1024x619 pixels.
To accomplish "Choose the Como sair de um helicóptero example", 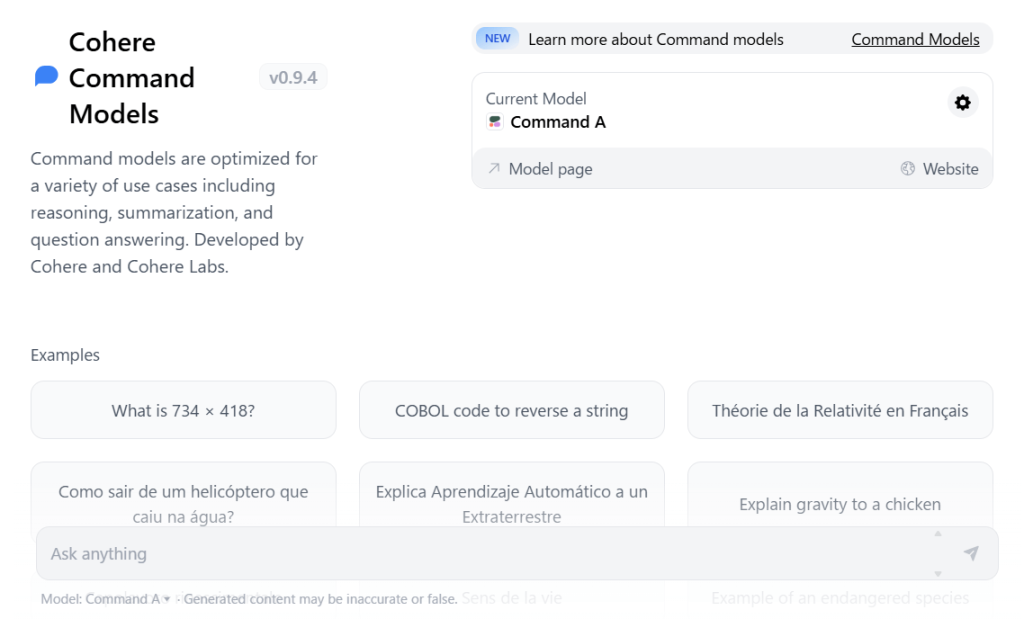I will (183, 492).
